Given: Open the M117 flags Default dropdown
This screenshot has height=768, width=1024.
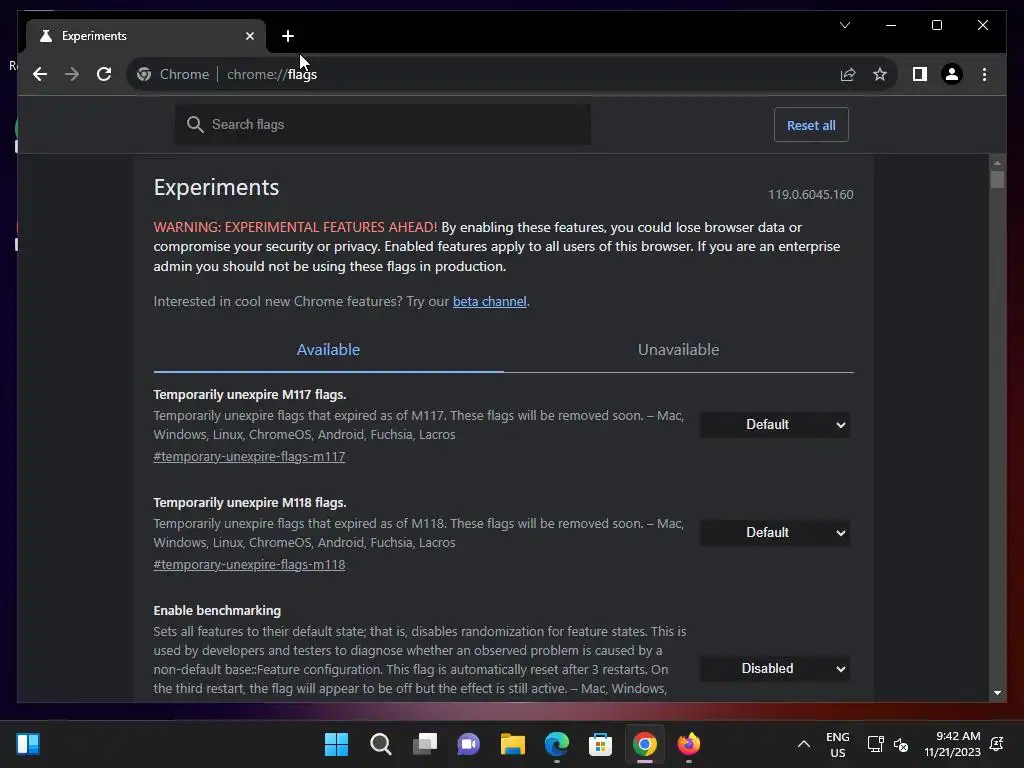Looking at the screenshot, I should pyautogui.click(x=775, y=424).
